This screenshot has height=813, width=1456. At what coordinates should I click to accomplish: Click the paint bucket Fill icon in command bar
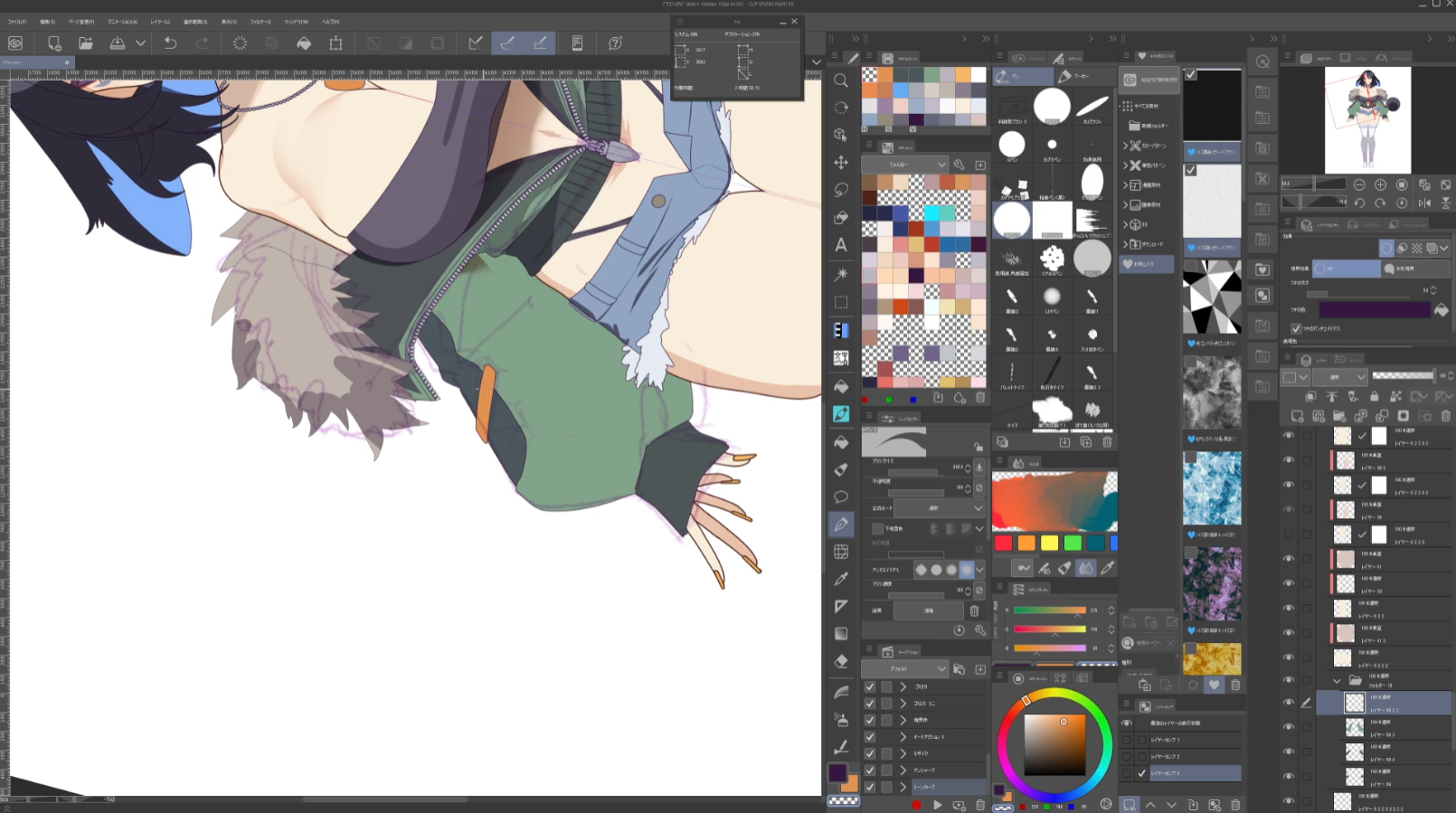click(x=304, y=43)
